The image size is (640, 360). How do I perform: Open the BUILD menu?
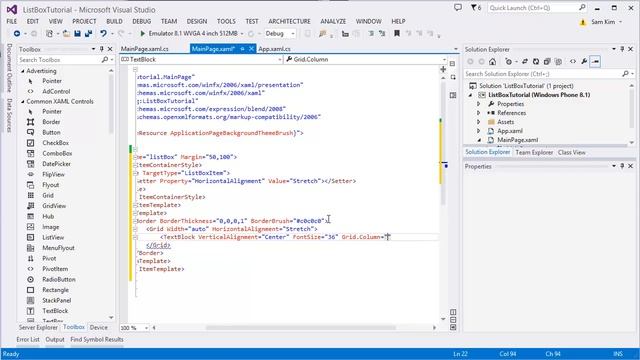point(114,21)
